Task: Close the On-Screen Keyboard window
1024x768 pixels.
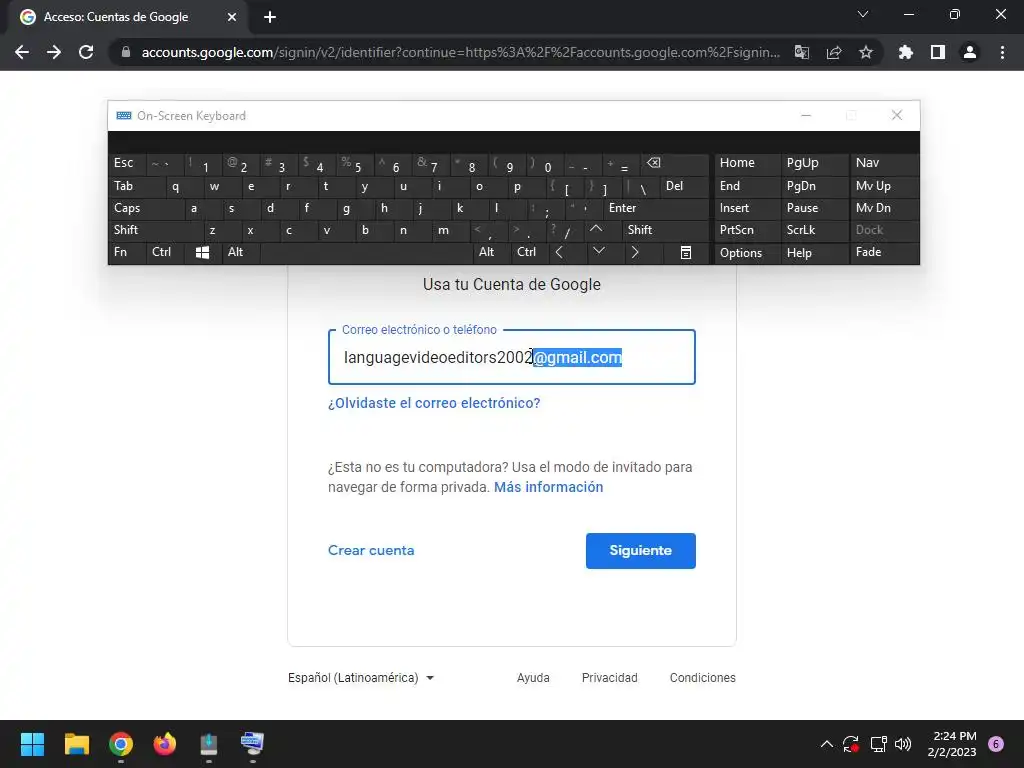Action: [897, 116]
